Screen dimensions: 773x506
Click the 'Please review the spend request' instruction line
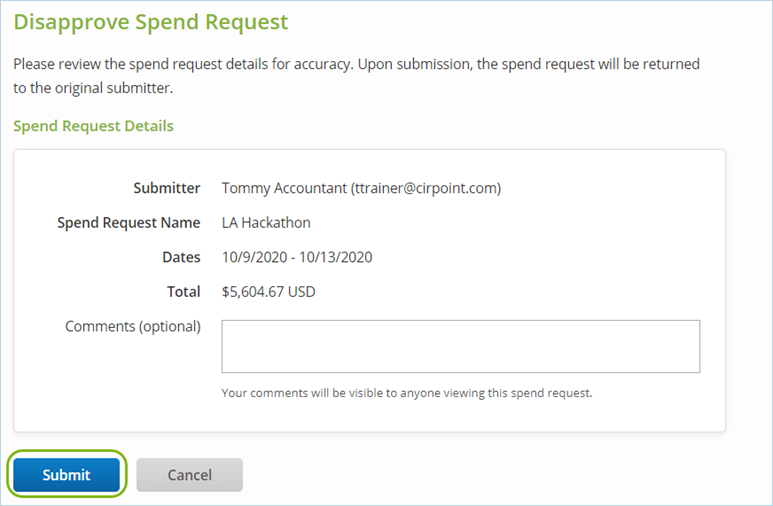356,64
